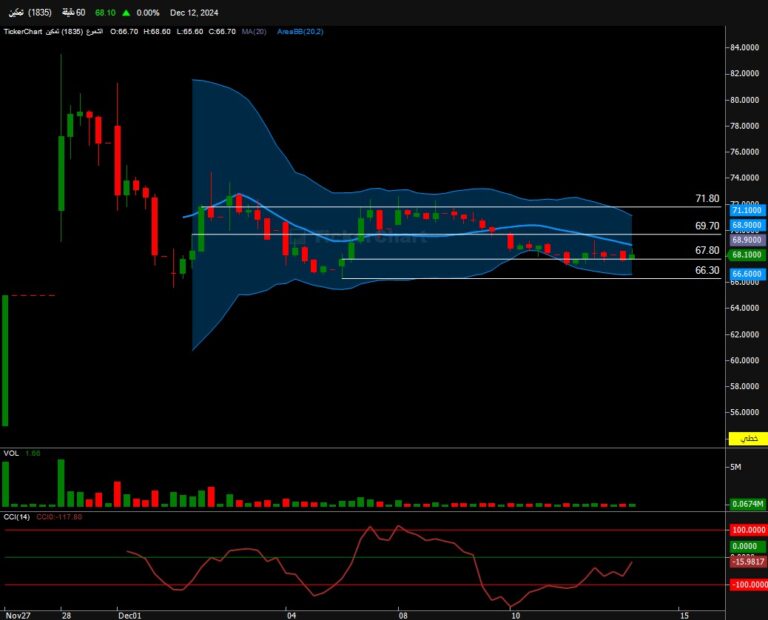Viewport: 768px width, 620px height.
Task: Select the green 68.1000 current price tag
Action: click(747, 255)
